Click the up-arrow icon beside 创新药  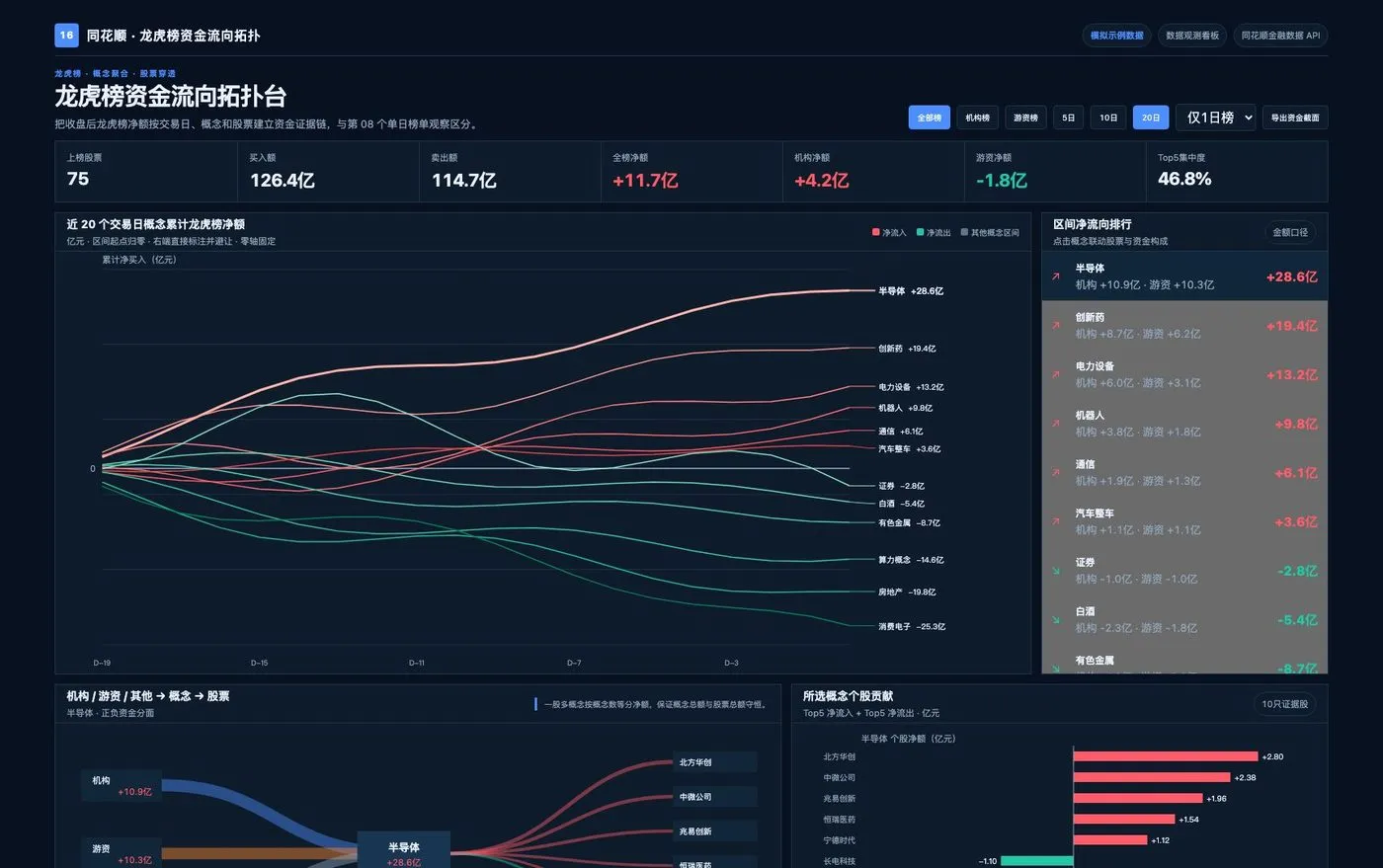pos(1055,325)
